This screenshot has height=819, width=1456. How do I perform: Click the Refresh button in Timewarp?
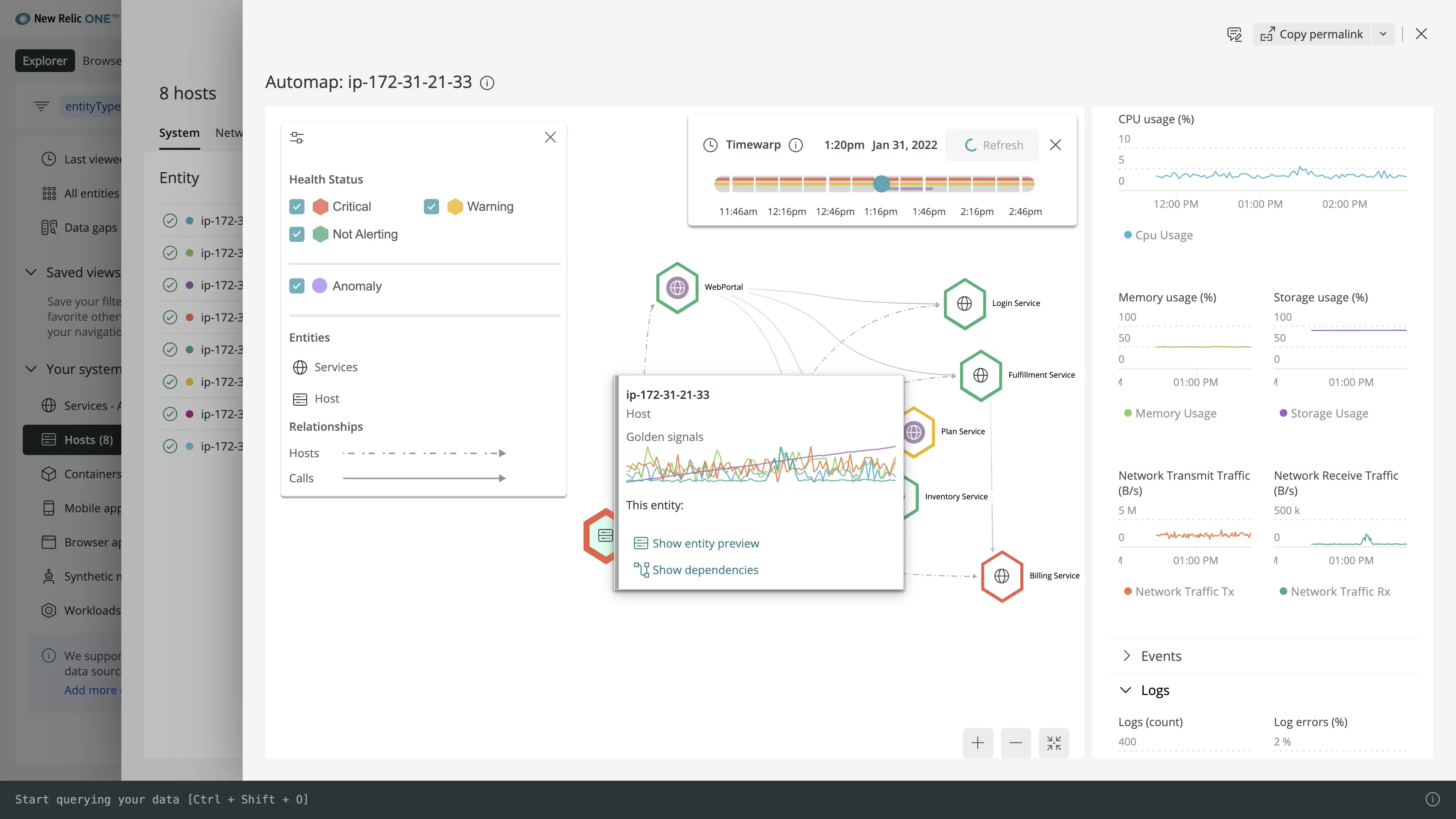(993, 145)
